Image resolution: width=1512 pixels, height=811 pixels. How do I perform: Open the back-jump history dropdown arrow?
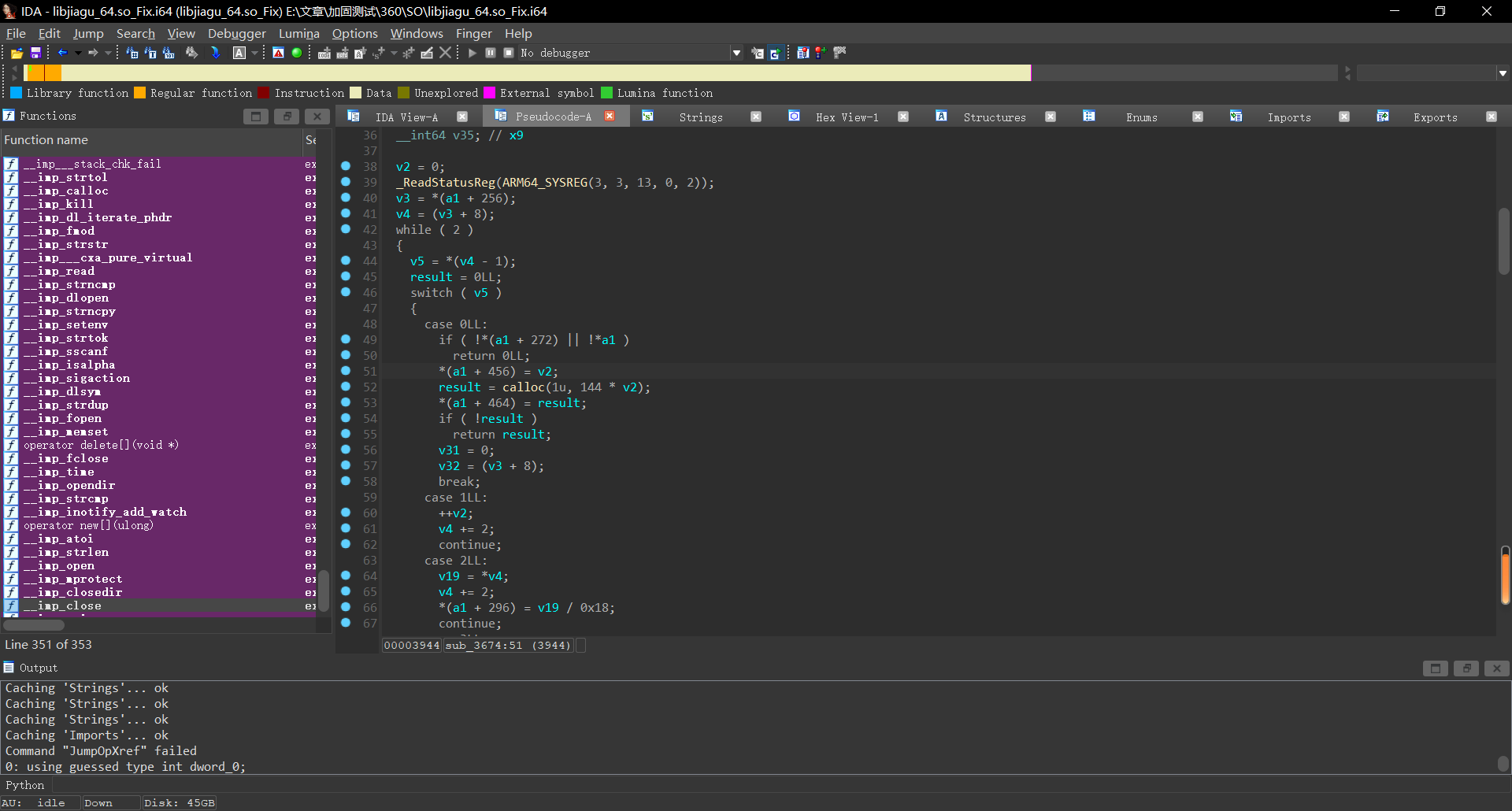click(x=77, y=53)
